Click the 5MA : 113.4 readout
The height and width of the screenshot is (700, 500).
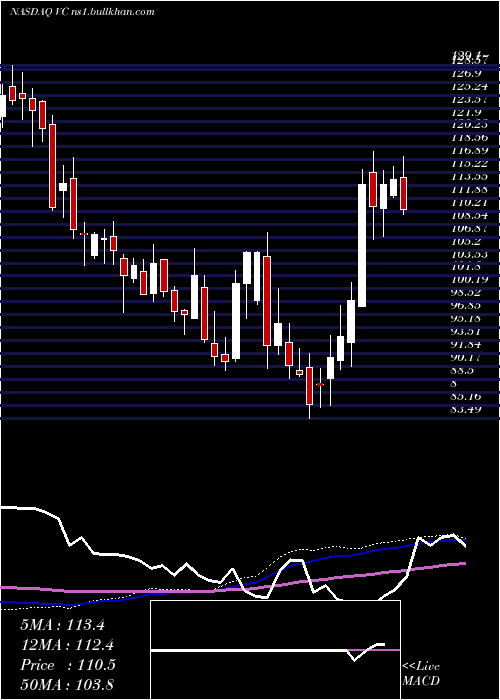coord(62,625)
